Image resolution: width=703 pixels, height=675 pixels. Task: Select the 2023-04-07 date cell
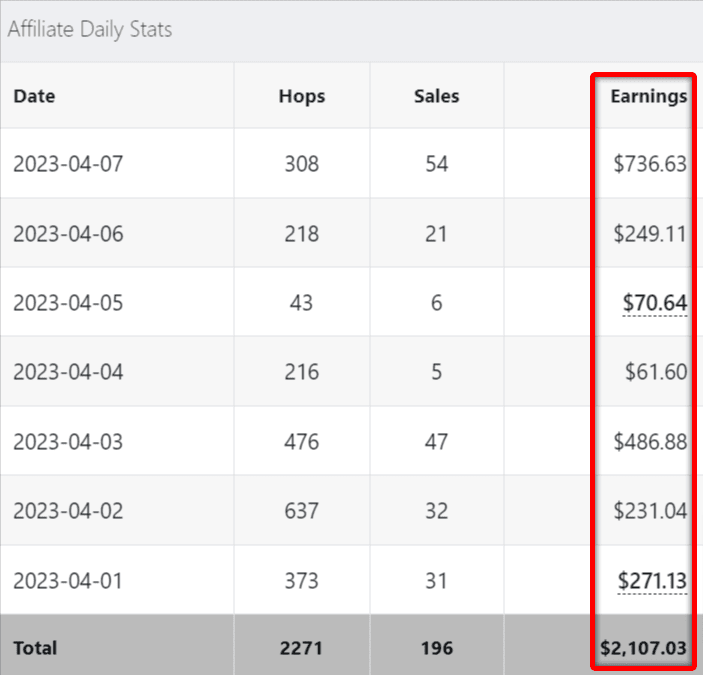pos(68,163)
